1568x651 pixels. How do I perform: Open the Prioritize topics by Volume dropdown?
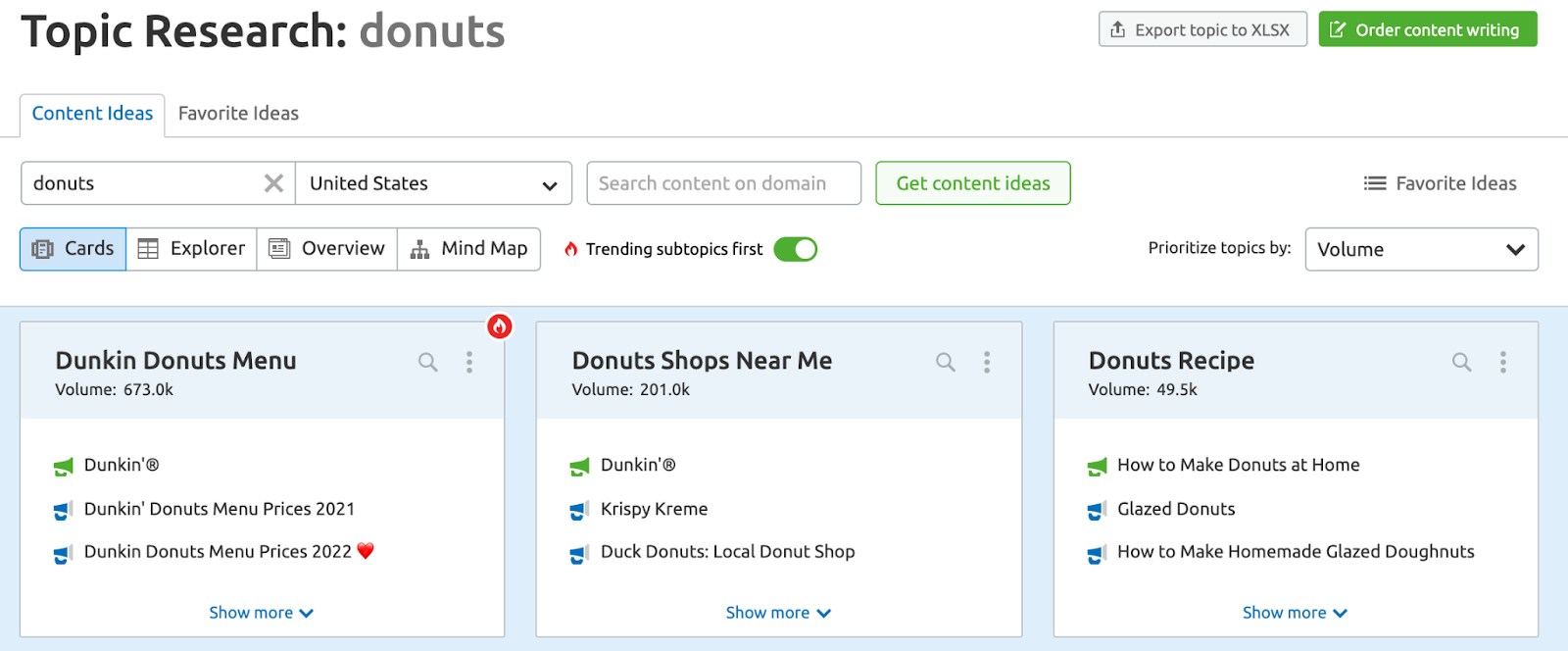click(x=1421, y=249)
